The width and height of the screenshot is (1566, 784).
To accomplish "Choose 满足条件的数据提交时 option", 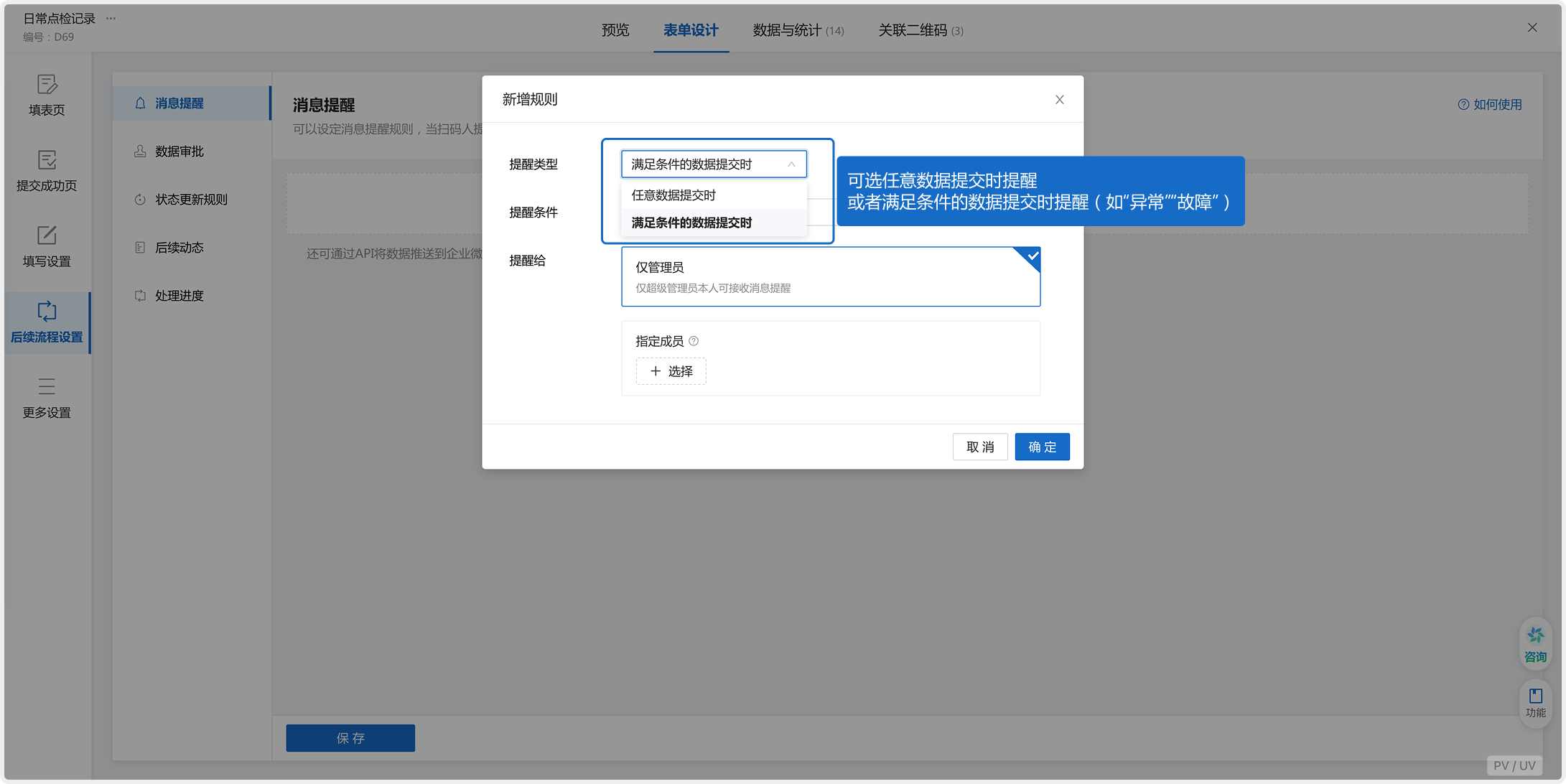I will coord(691,223).
